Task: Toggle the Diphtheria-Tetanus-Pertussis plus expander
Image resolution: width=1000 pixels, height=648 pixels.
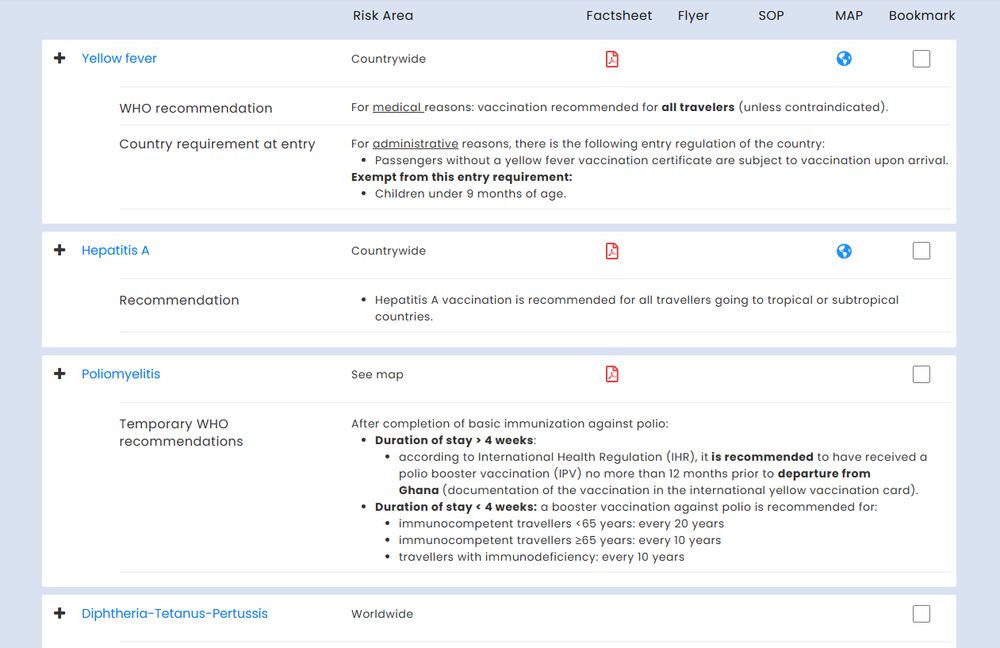Action: tap(59, 613)
